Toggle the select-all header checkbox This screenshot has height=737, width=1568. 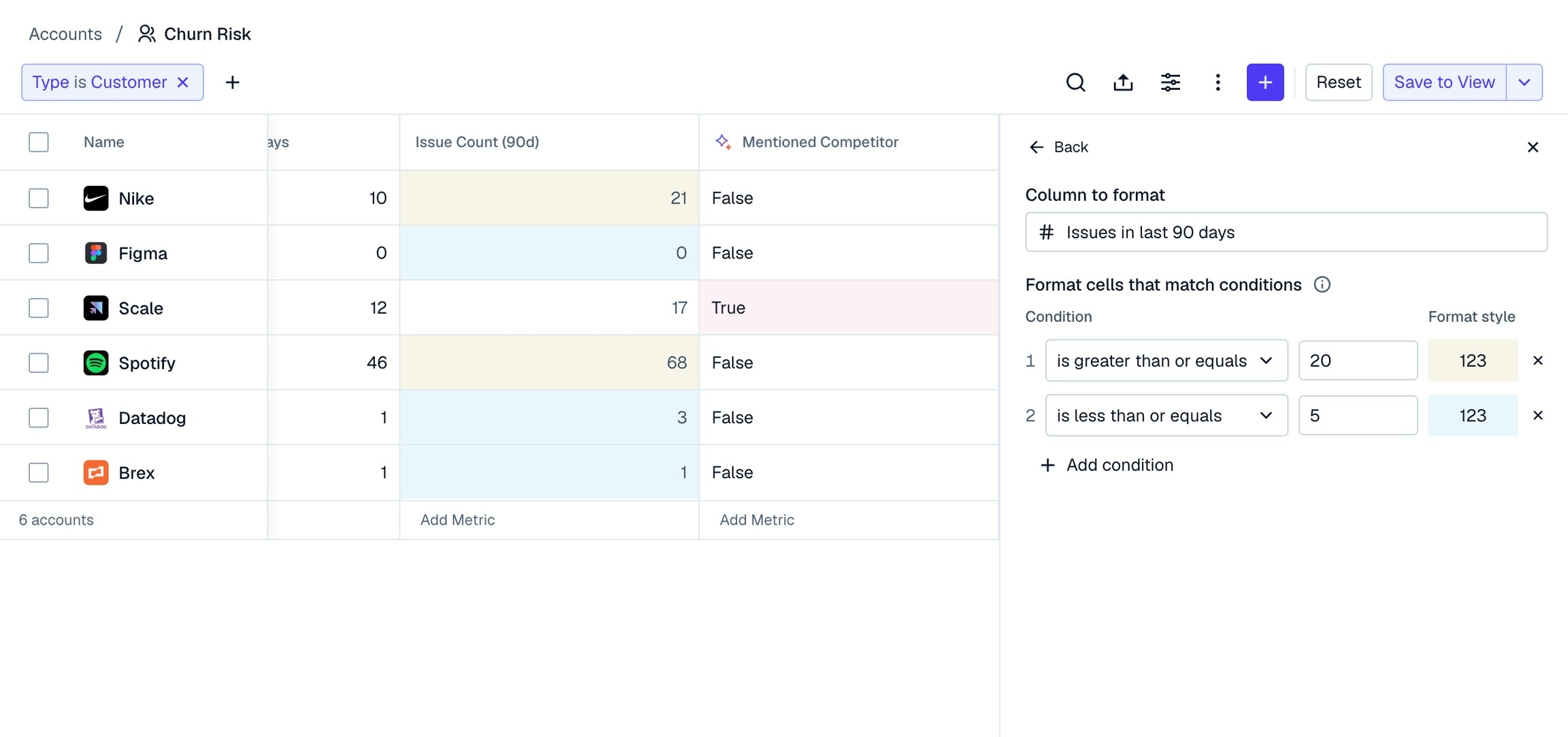(x=39, y=142)
